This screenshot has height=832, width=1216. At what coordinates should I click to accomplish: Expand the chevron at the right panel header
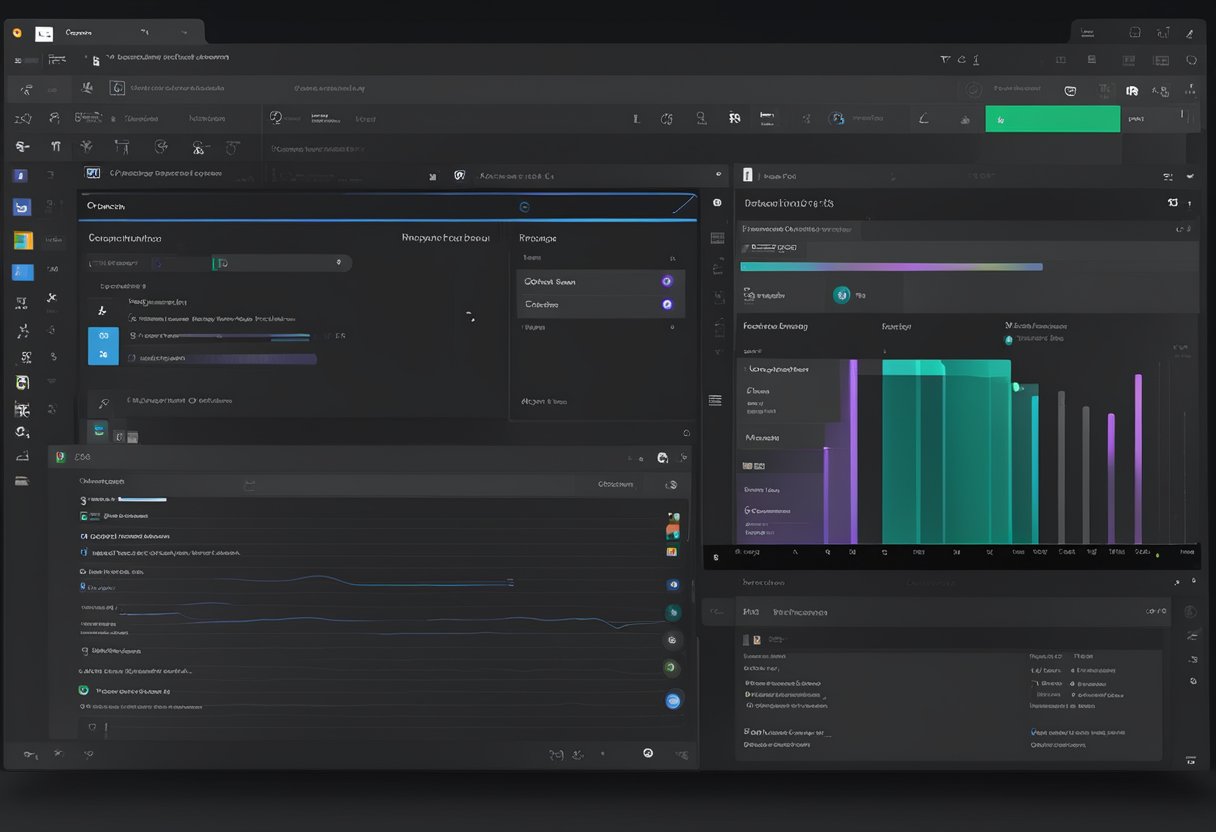(x=1189, y=176)
